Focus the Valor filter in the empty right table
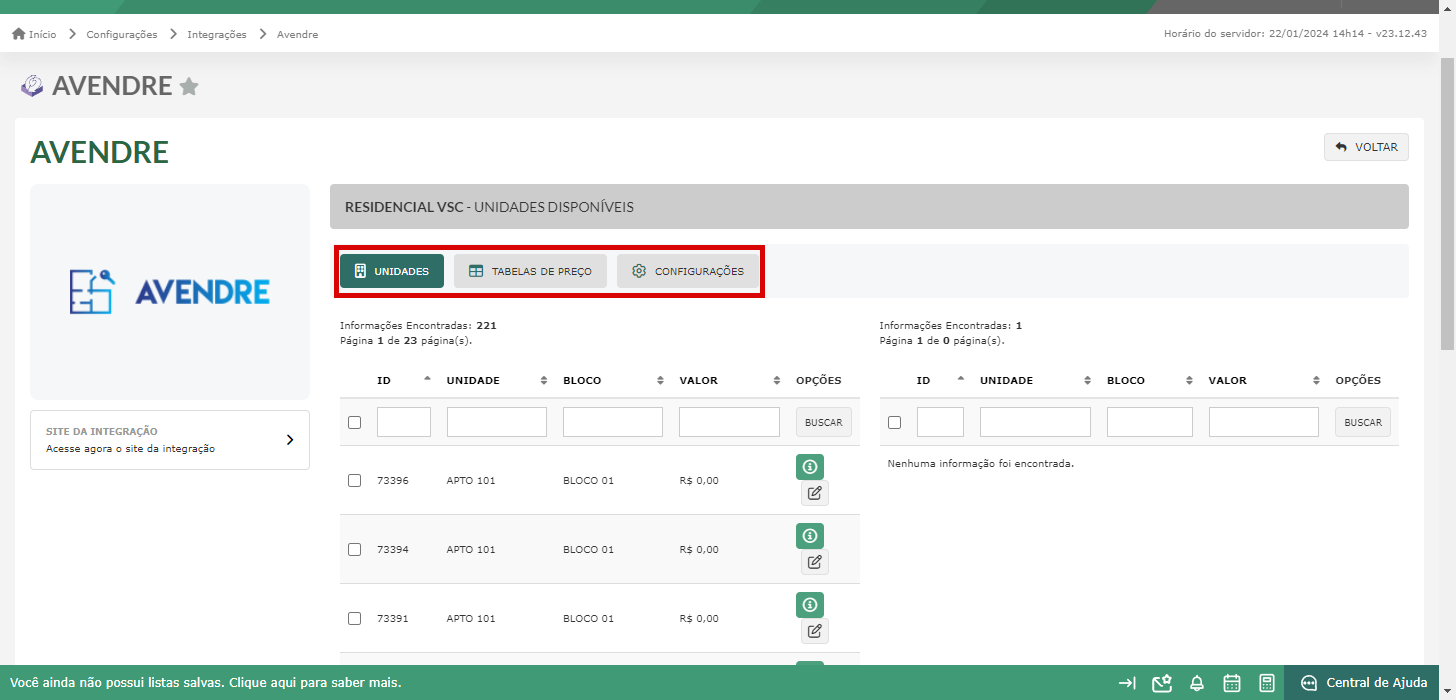The width and height of the screenshot is (1456, 700). pyautogui.click(x=1264, y=422)
